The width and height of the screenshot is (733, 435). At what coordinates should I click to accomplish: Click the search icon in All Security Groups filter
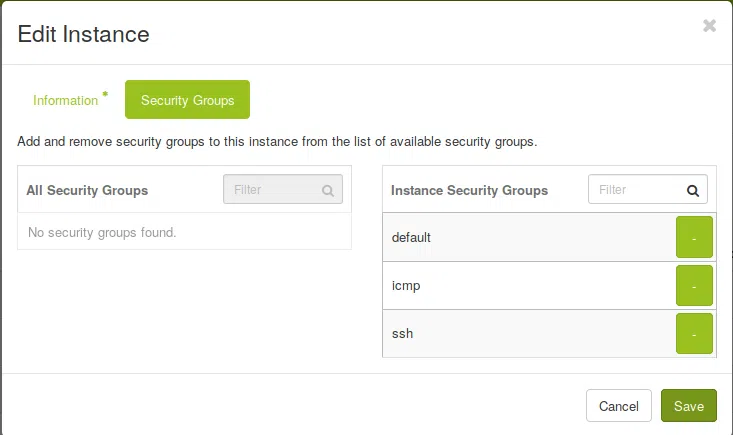pyautogui.click(x=328, y=190)
